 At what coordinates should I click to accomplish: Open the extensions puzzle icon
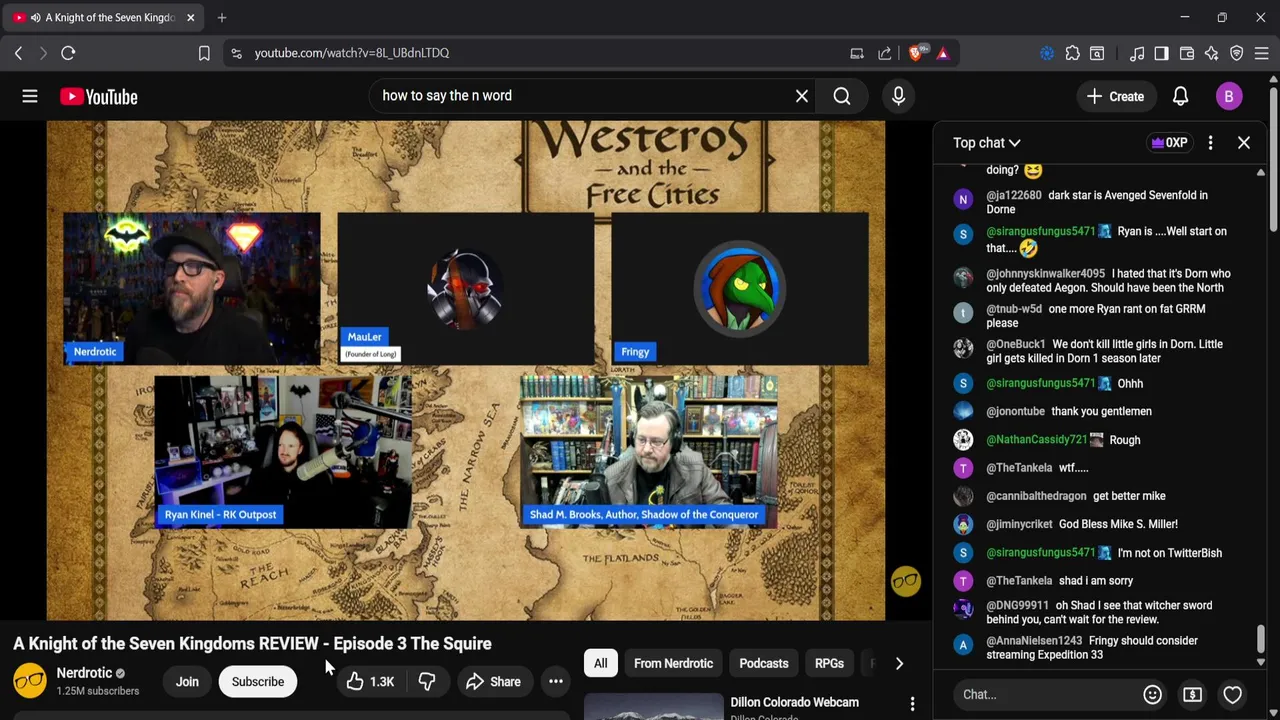[1073, 53]
